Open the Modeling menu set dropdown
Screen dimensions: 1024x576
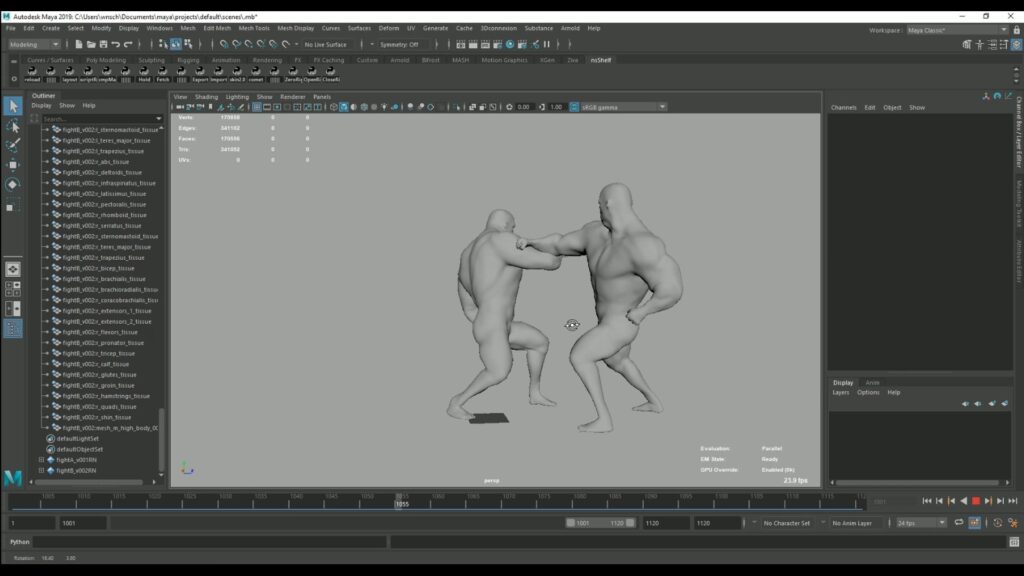tap(34, 44)
